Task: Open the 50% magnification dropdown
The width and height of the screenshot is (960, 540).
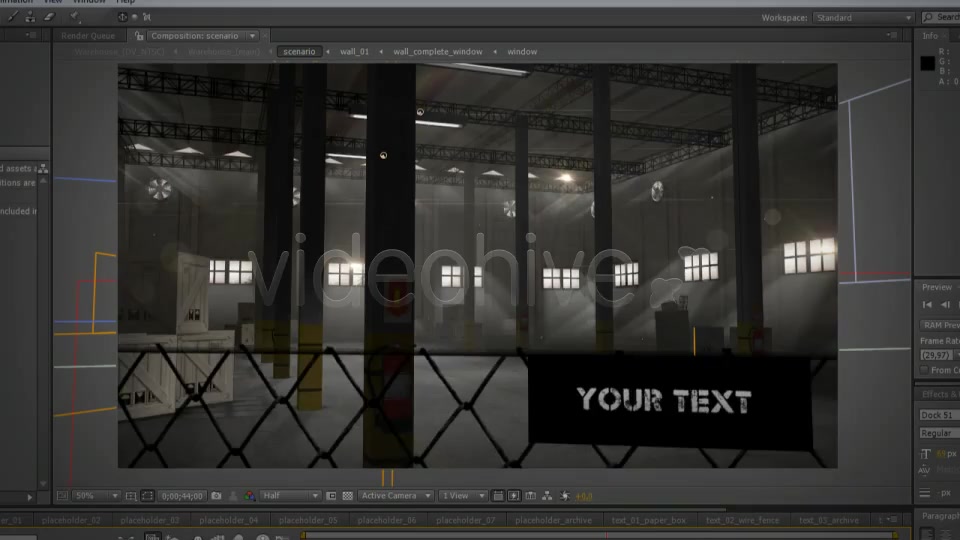Action: (x=96, y=496)
